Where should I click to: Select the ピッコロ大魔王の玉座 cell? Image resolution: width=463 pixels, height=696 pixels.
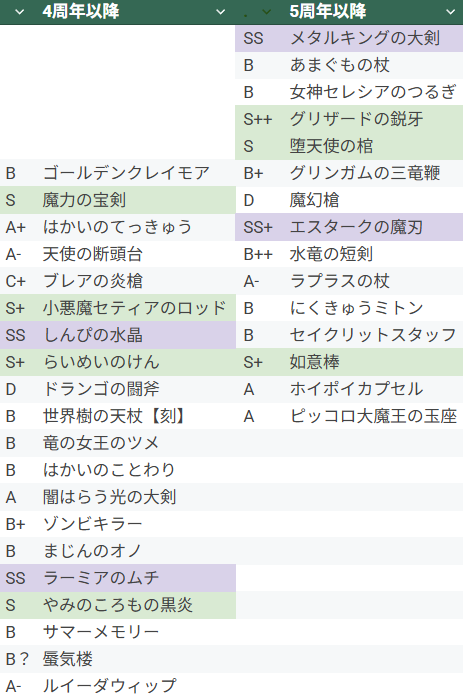373,416
